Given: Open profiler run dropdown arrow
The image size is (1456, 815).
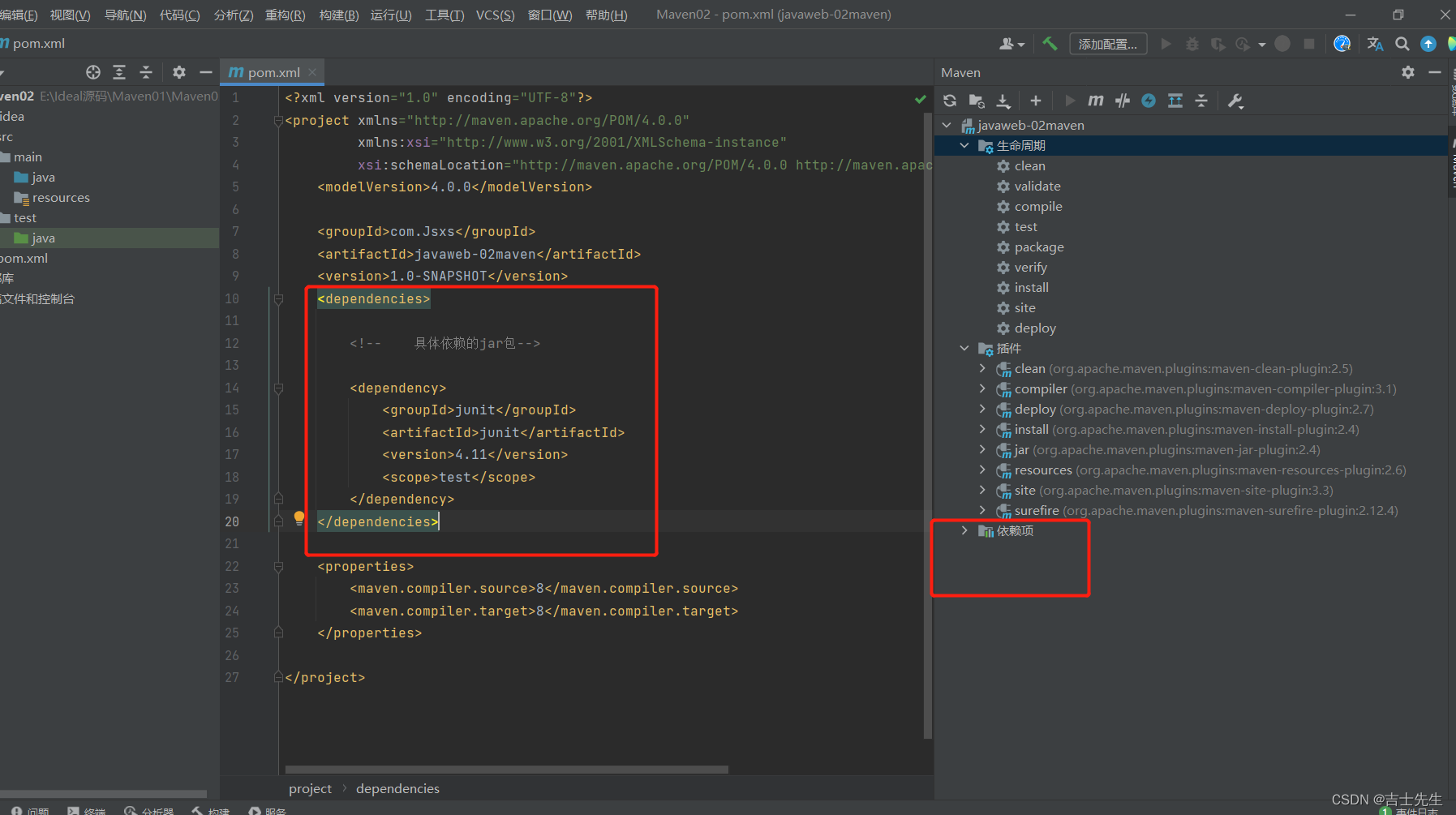Looking at the screenshot, I should pyautogui.click(x=1262, y=45).
